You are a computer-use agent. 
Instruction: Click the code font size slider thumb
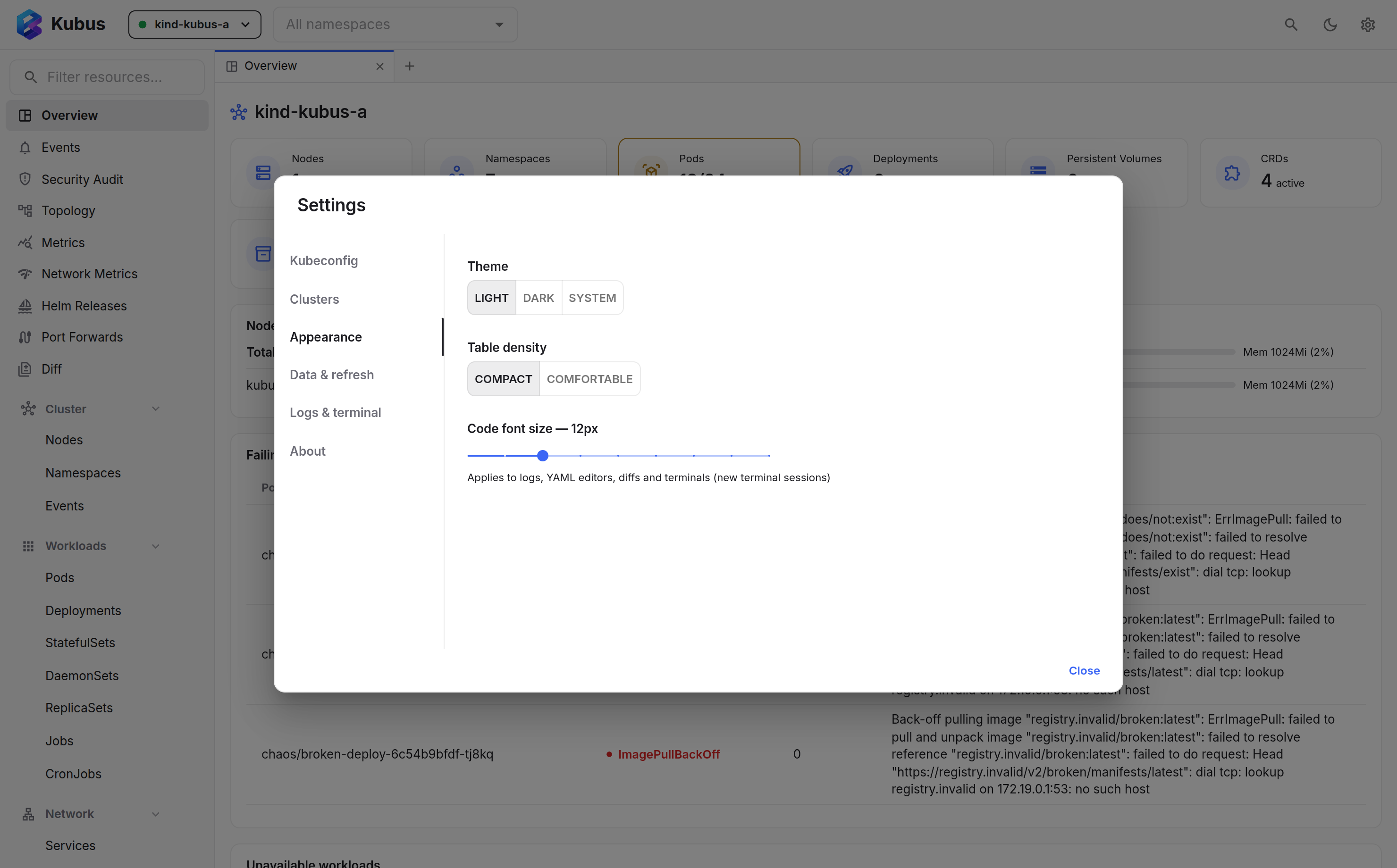(543, 456)
